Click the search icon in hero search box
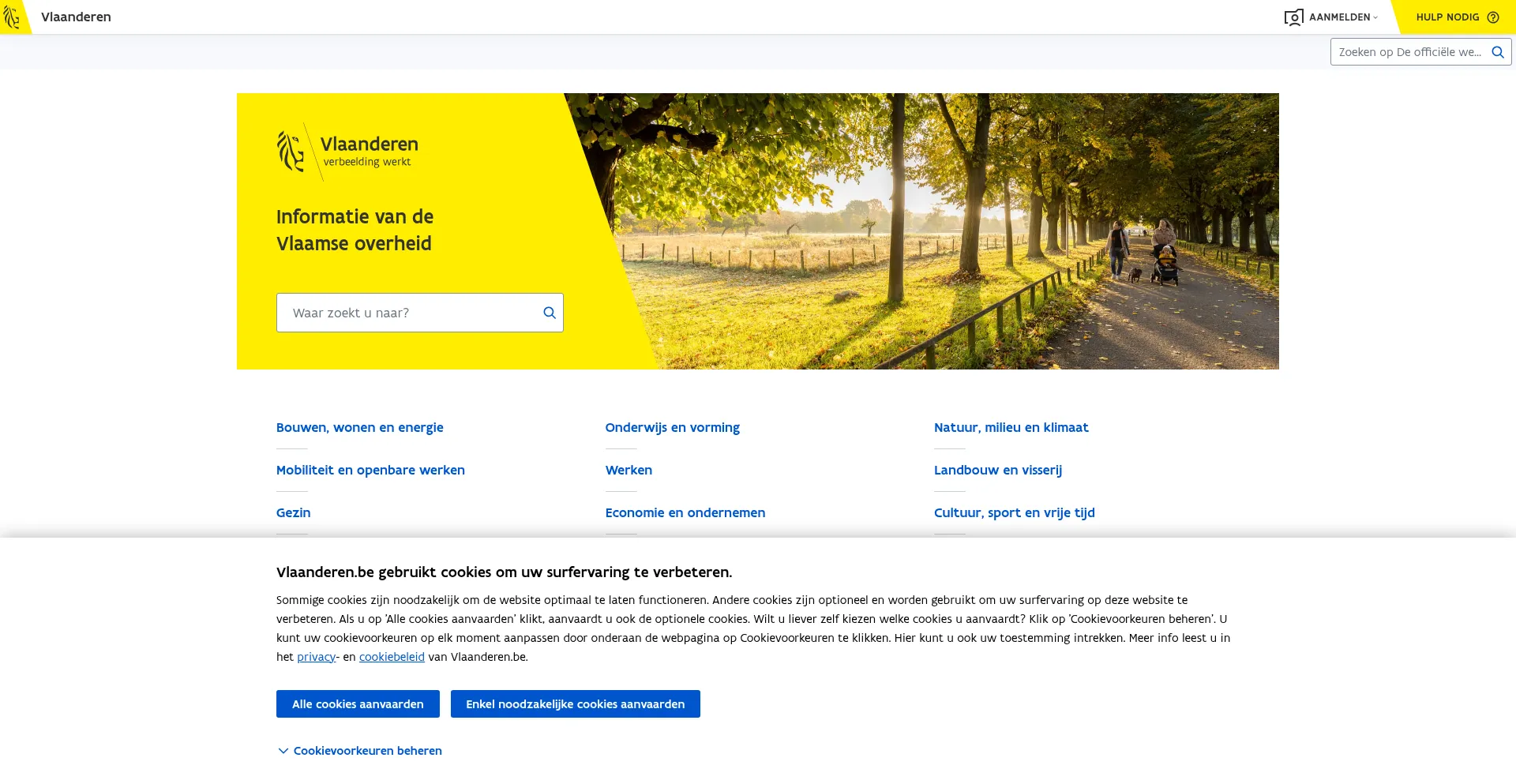Screen dimensions: 1516x784 [x=550, y=313]
